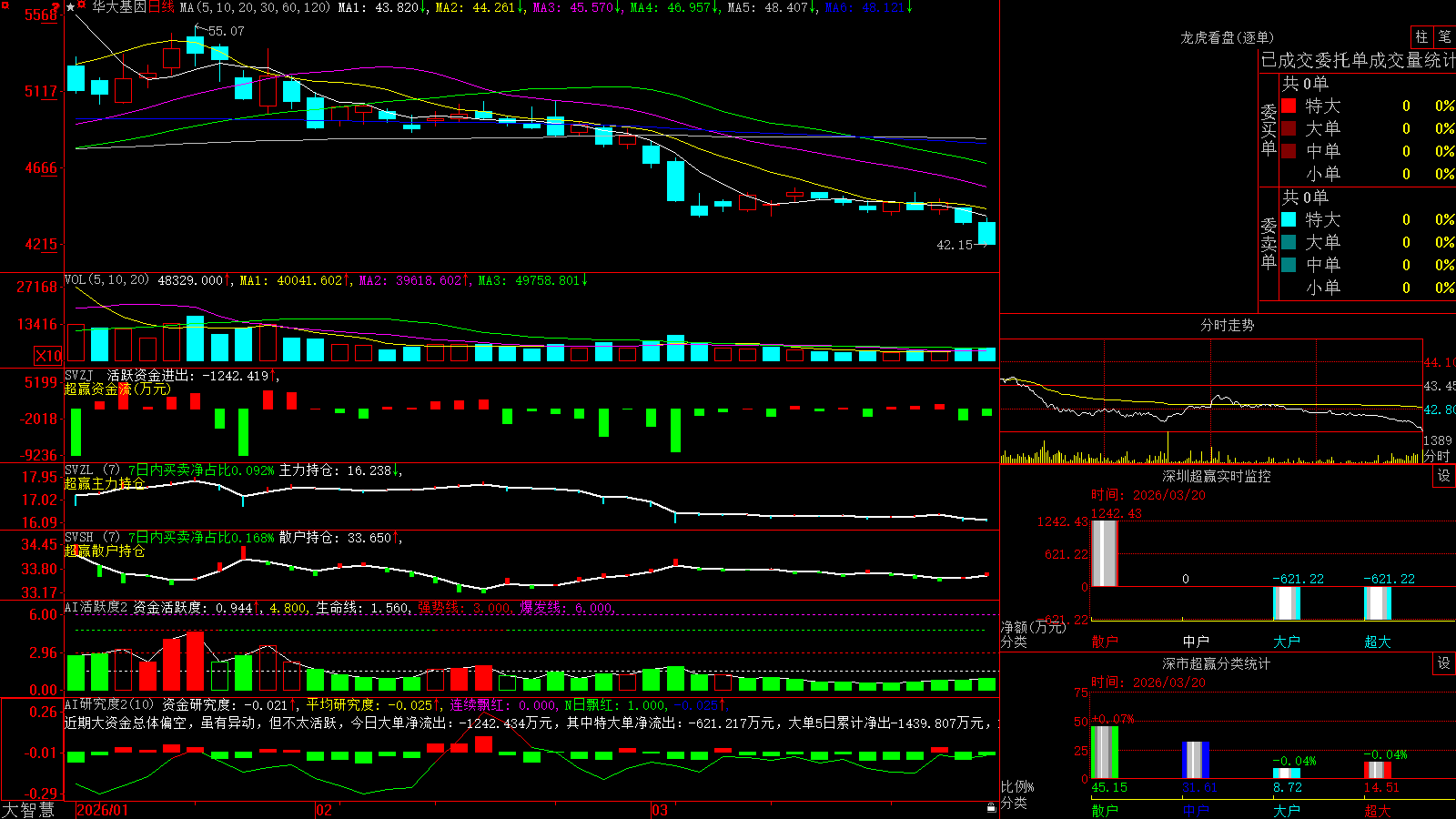
Task: Click the 超赢资金流(万元) label
Action: pyautogui.click(x=117, y=389)
